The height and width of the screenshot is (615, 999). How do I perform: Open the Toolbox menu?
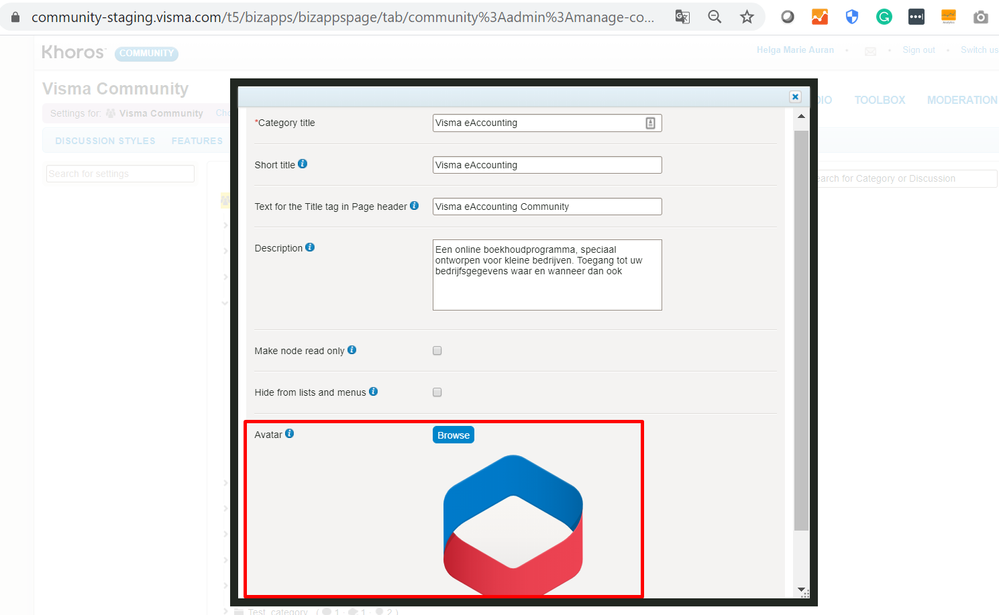pyautogui.click(x=879, y=100)
